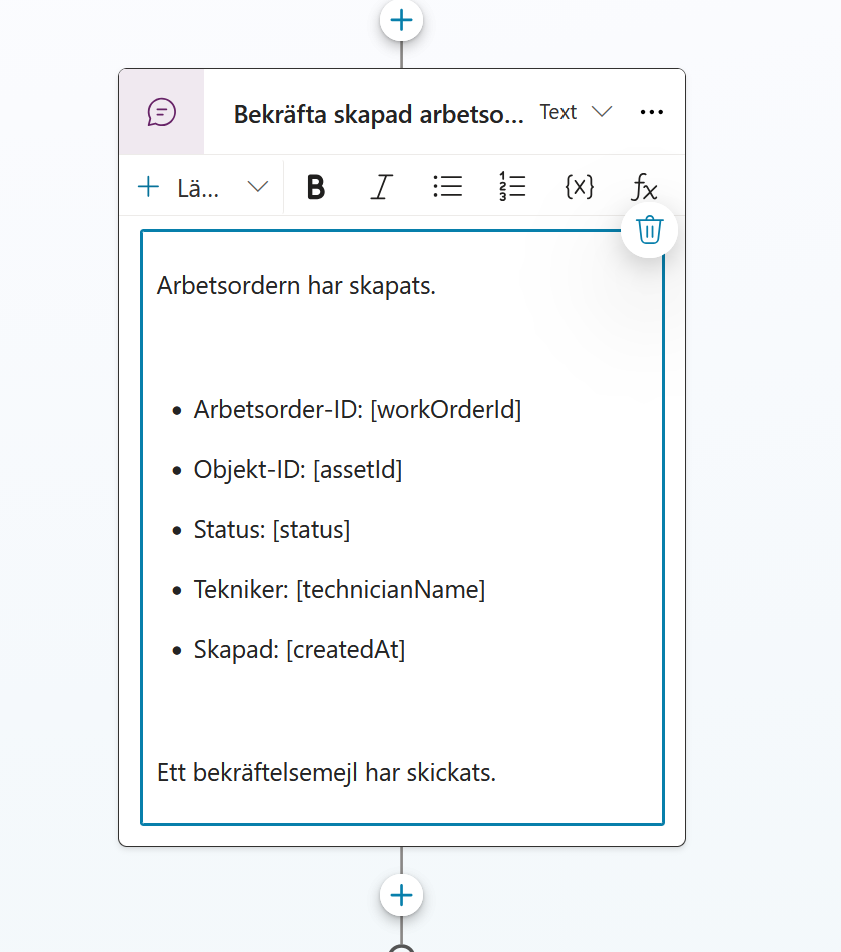Select the node title Bekräfta skapad arbetso...
841x952 pixels.
pos(378,115)
